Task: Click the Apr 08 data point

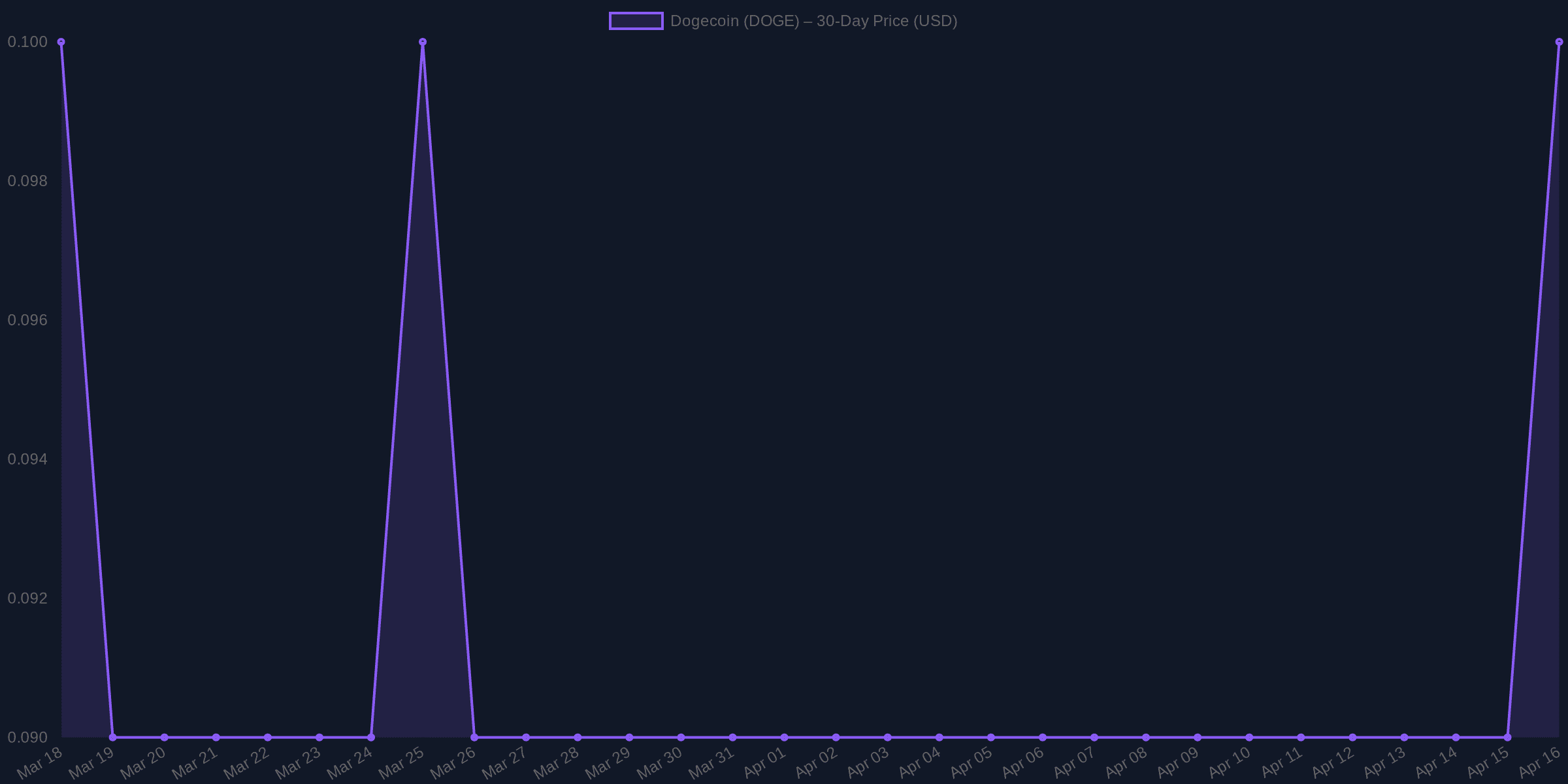Action: (x=1146, y=737)
